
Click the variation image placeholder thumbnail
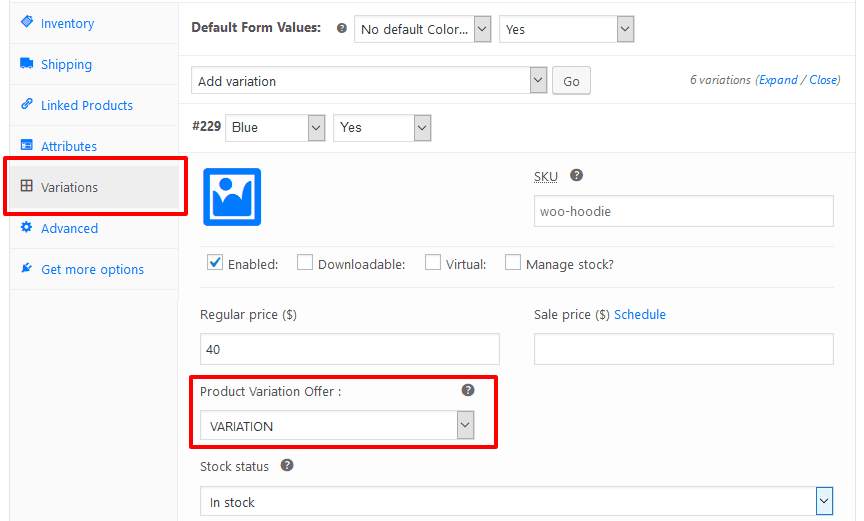[232, 197]
